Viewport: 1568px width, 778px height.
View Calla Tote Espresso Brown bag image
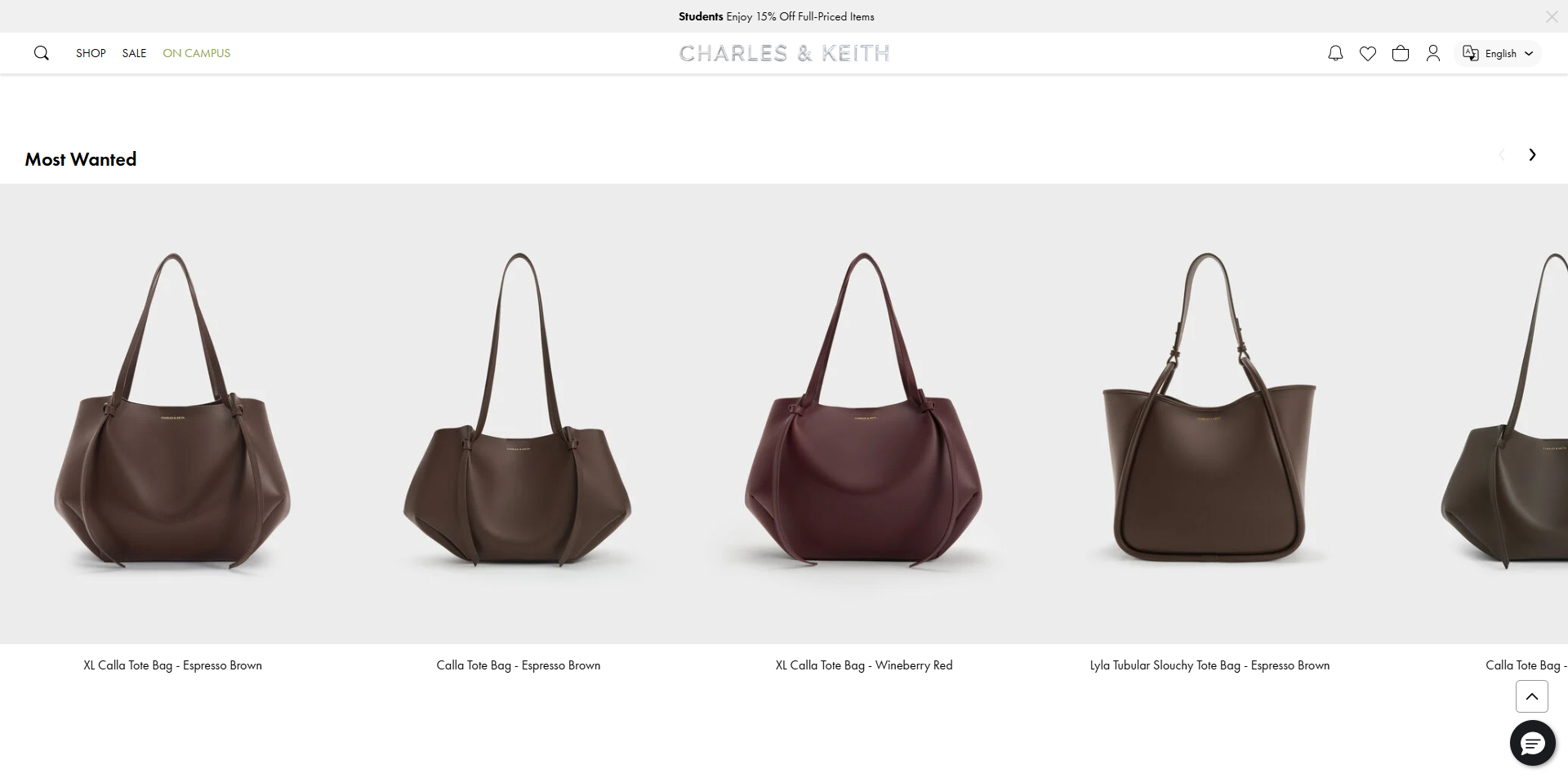tap(518, 413)
